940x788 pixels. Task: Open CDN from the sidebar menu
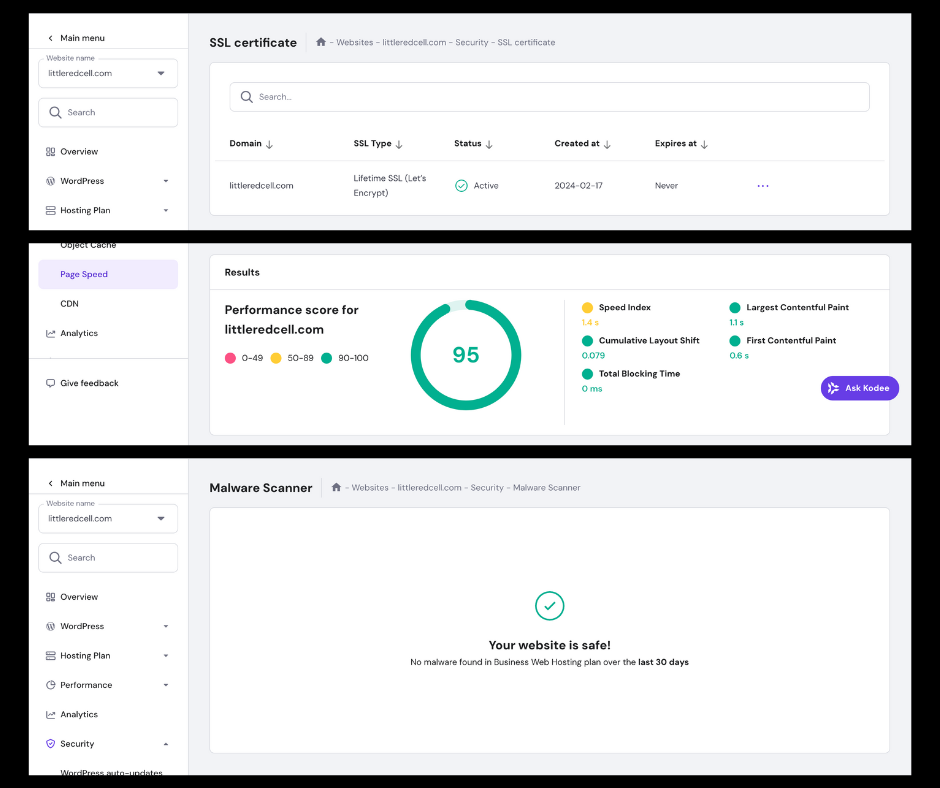(x=69, y=304)
